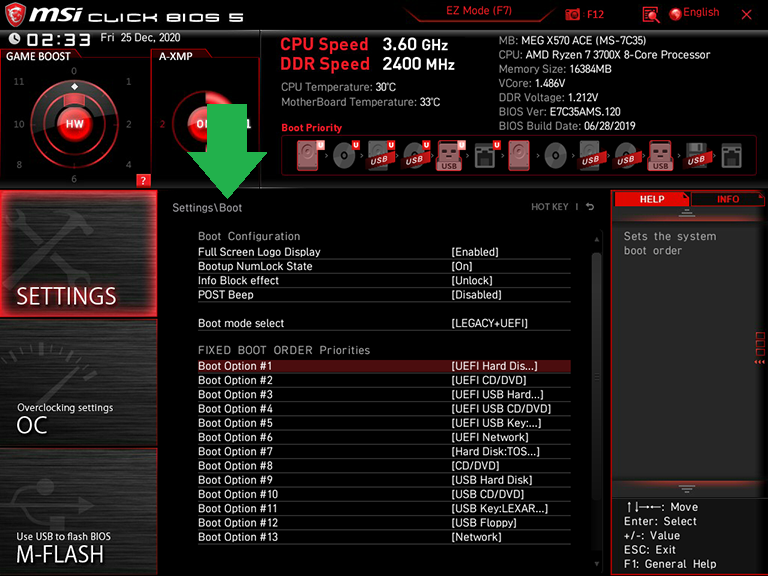The width and height of the screenshot is (768, 576).
Task: Open the SETTINGS menu tile
Action: [78, 253]
